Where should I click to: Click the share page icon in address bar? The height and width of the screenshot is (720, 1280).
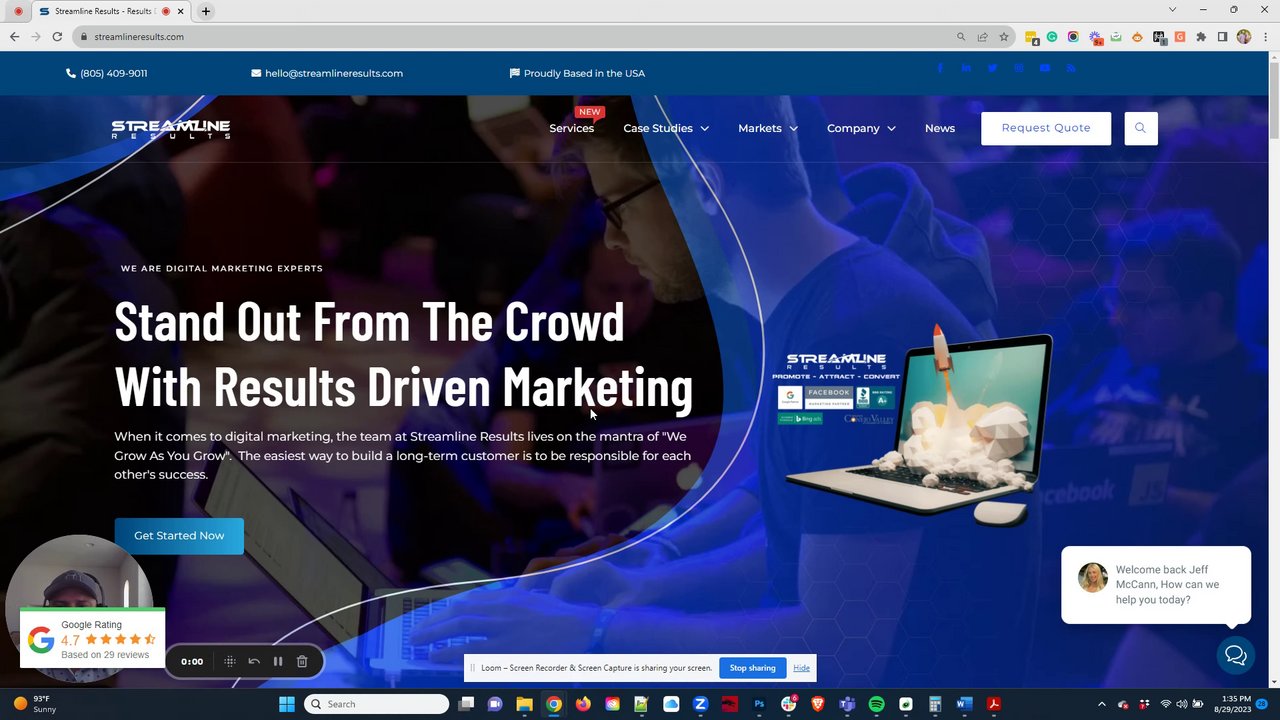pos(982,37)
